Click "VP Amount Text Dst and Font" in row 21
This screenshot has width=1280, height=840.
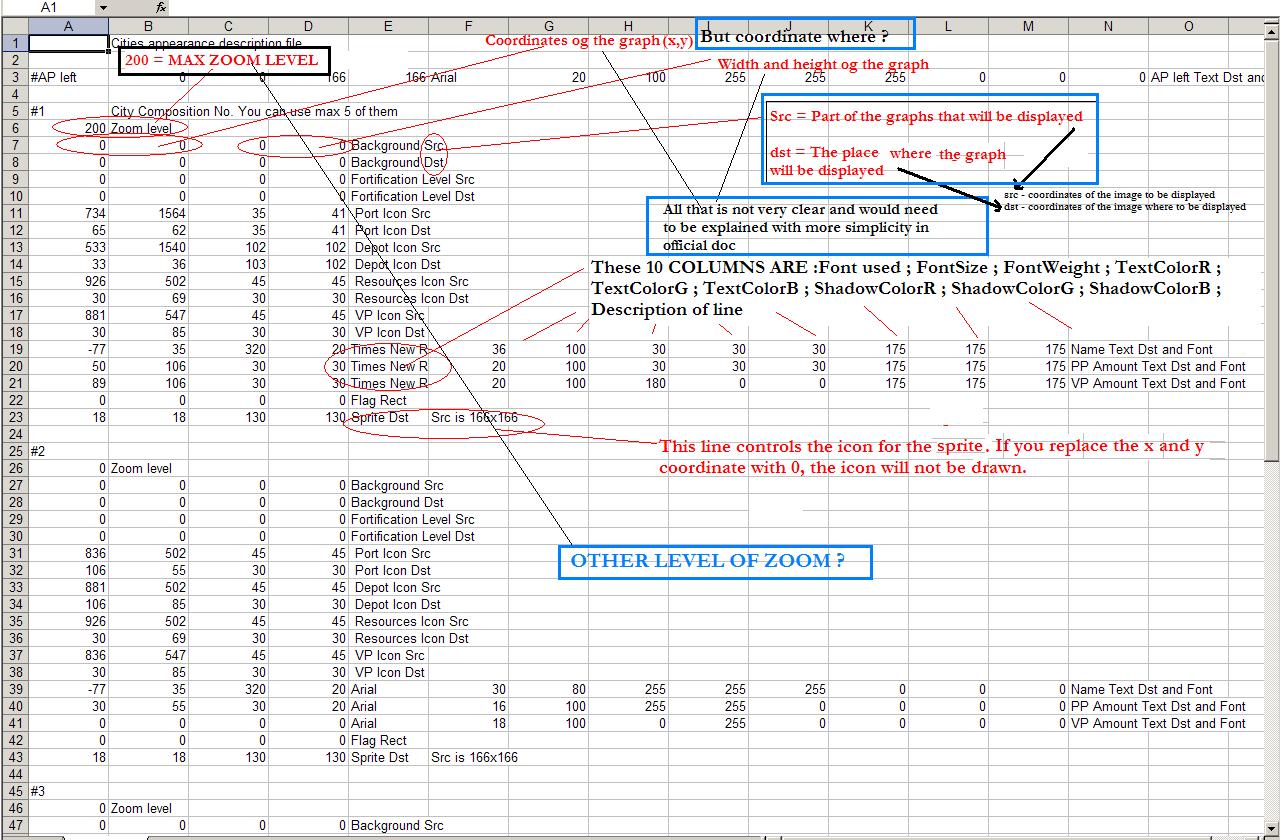[x=1159, y=383]
